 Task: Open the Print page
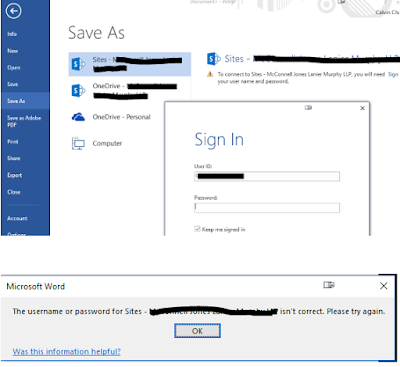(x=13, y=142)
